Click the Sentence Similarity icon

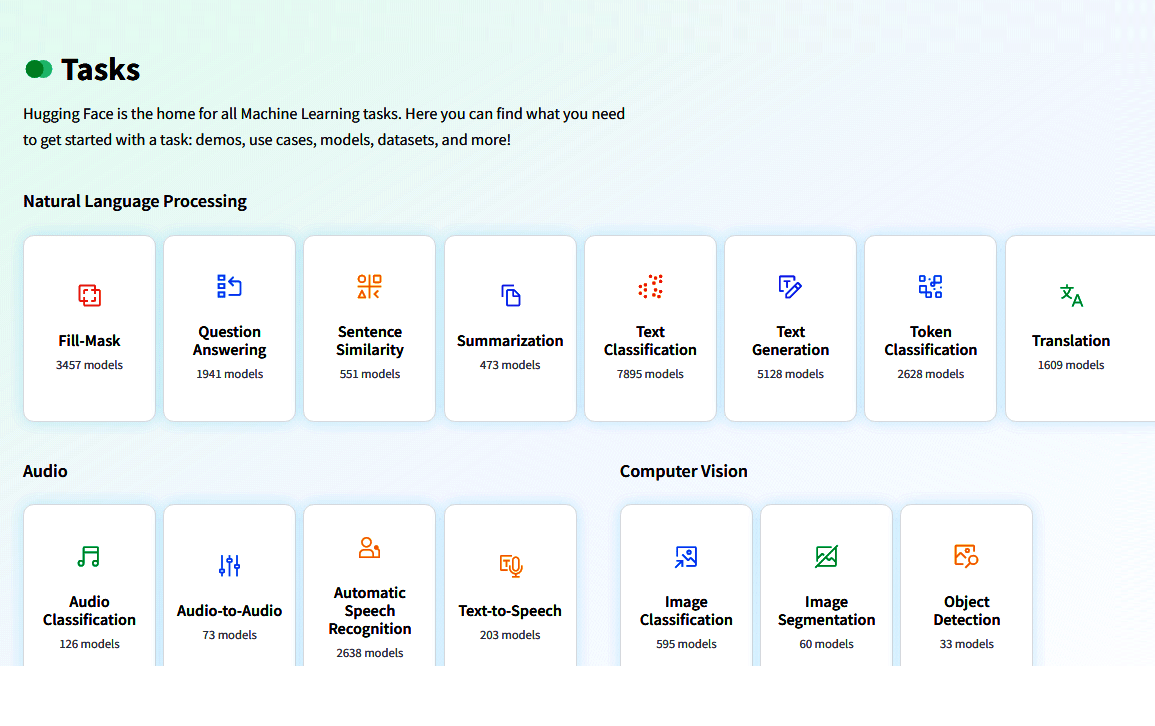(370, 287)
